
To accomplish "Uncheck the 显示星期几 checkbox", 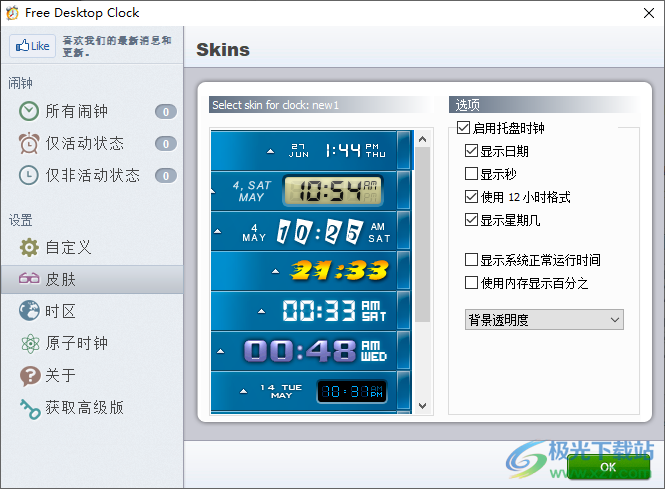I will click(x=471, y=220).
